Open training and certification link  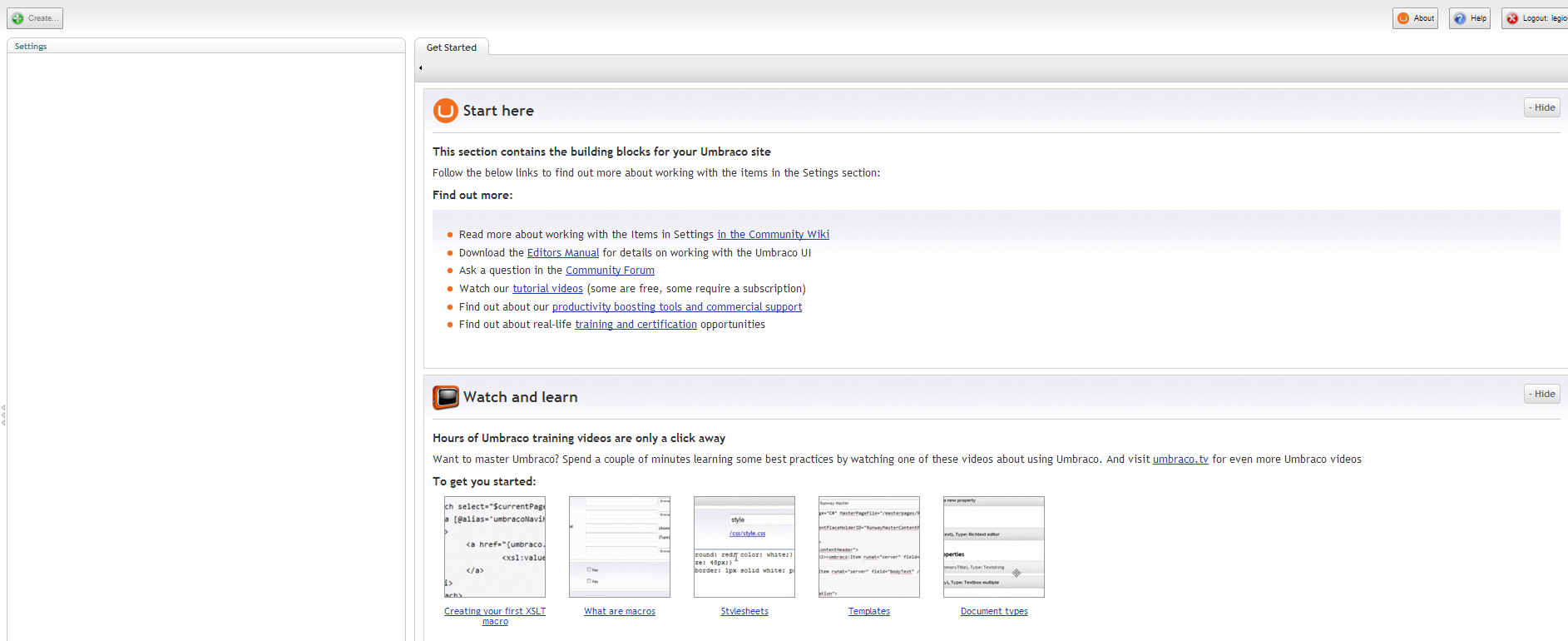click(636, 325)
